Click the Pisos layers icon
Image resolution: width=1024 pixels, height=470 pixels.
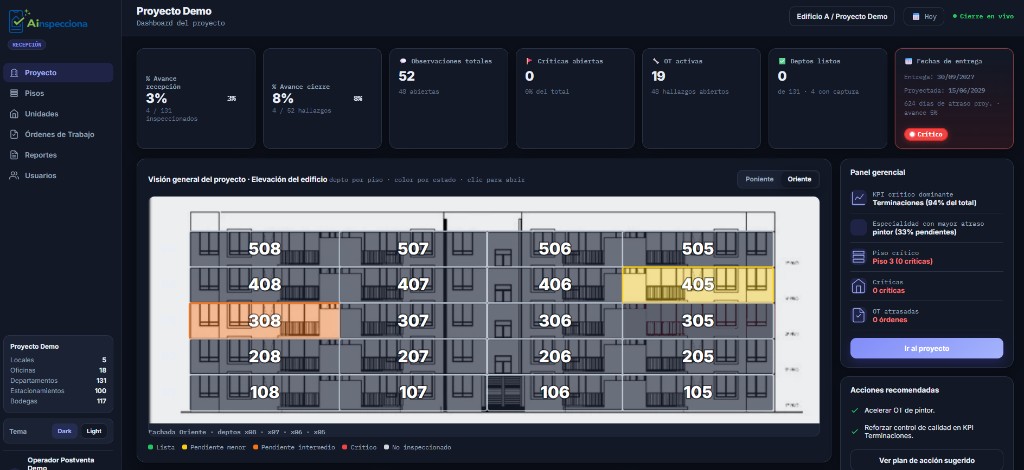coord(14,93)
